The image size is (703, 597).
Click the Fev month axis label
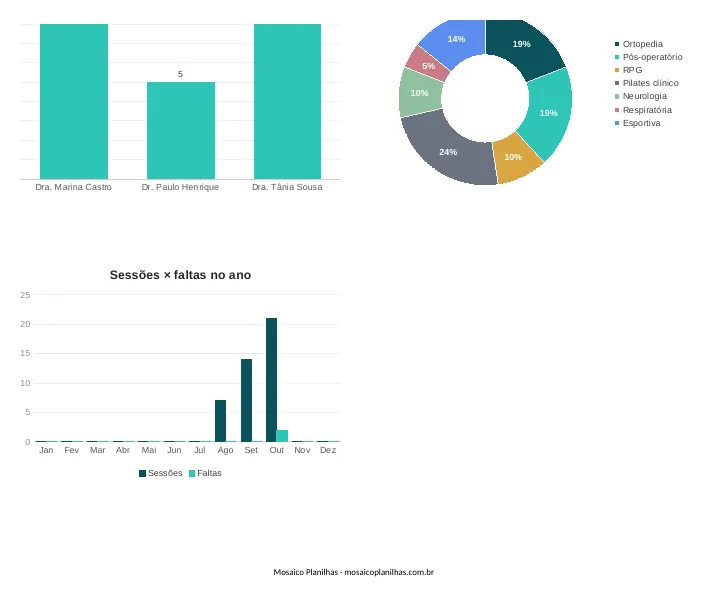[71, 450]
